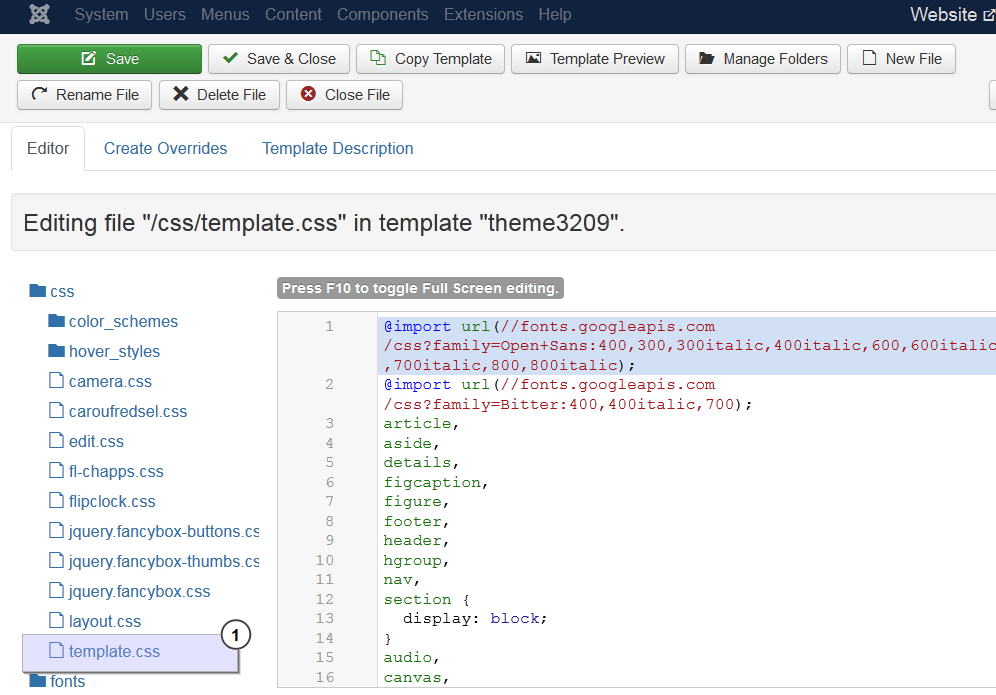Click the arrow icon on Rename File

(39, 93)
